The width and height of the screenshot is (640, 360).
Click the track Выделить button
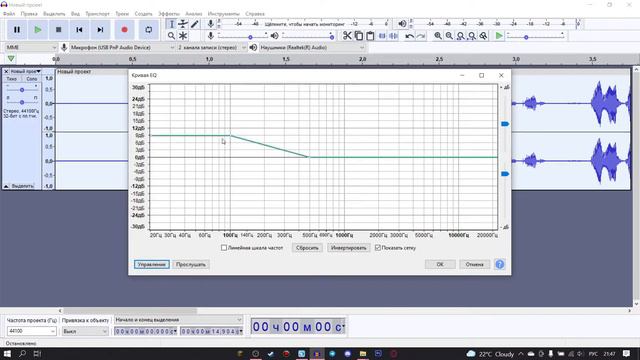tap(22, 186)
